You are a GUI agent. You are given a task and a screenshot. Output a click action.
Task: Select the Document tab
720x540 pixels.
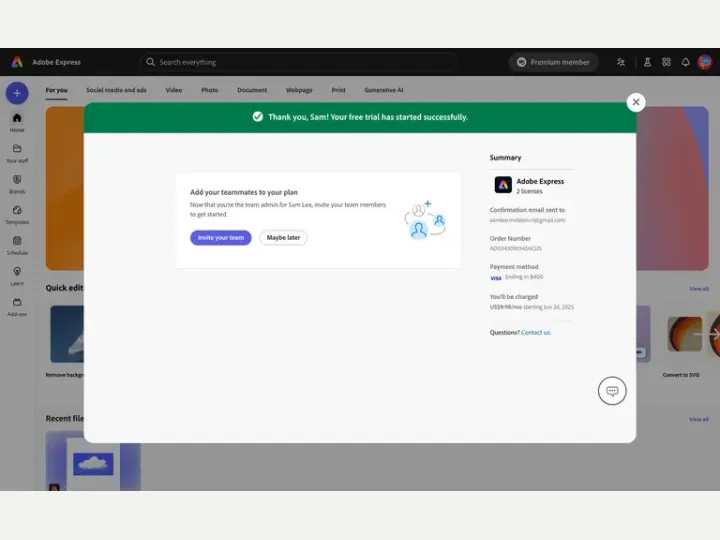coord(252,90)
